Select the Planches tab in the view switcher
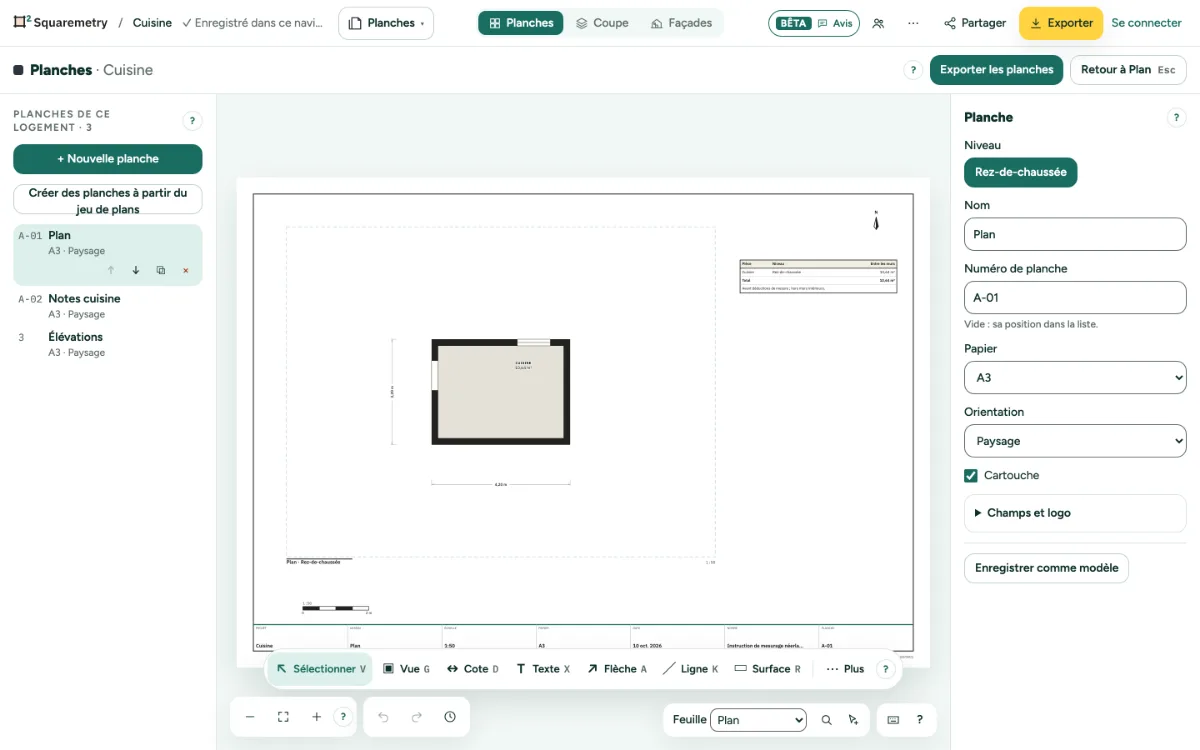The width and height of the screenshot is (1200, 750). [x=521, y=23]
